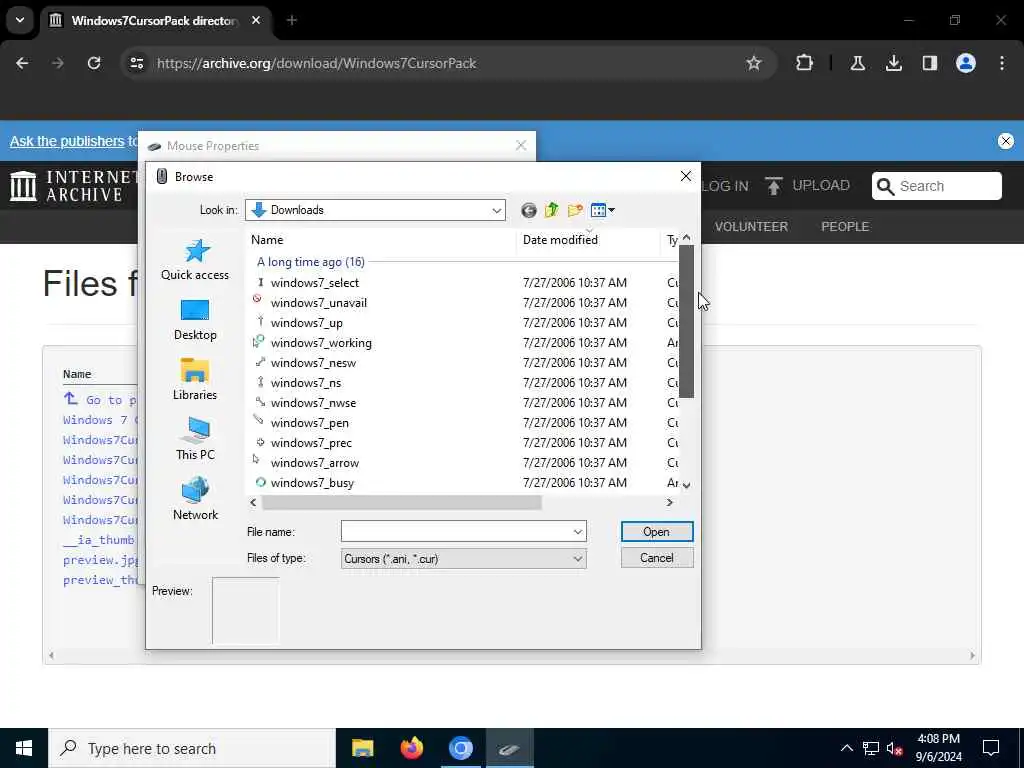Close the Browse dialog
Screen dimensions: 1024x768
click(x=686, y=176)
